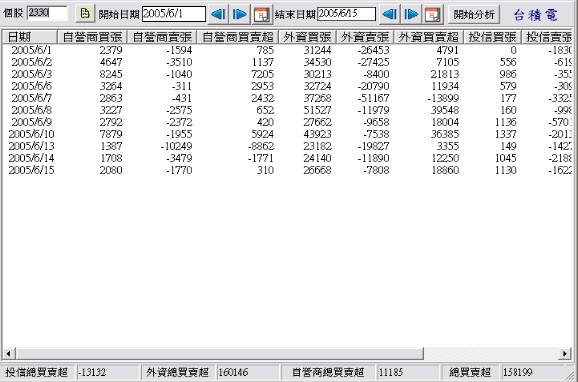578x382 pixels.
Task: Click the 開始分析 button
Action: 474,14
